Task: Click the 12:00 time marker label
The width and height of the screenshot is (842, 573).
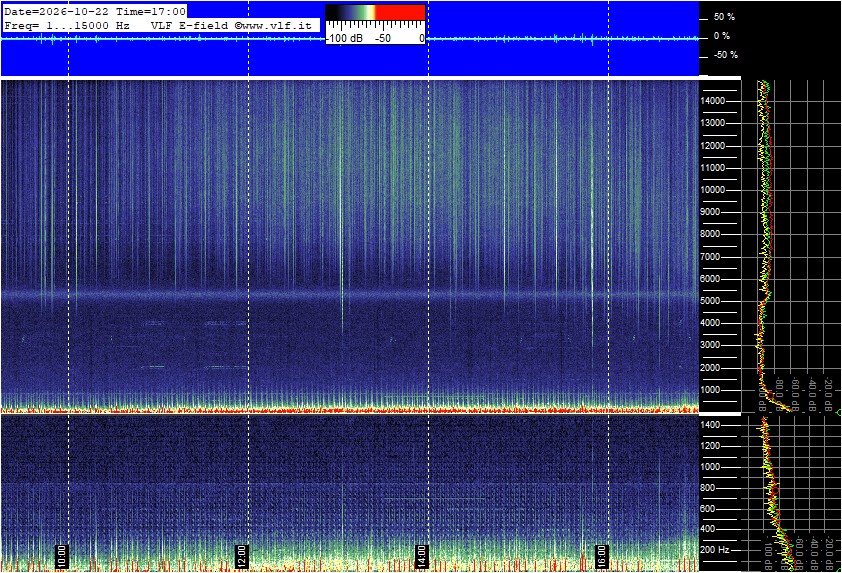Action: click(242, 556)
